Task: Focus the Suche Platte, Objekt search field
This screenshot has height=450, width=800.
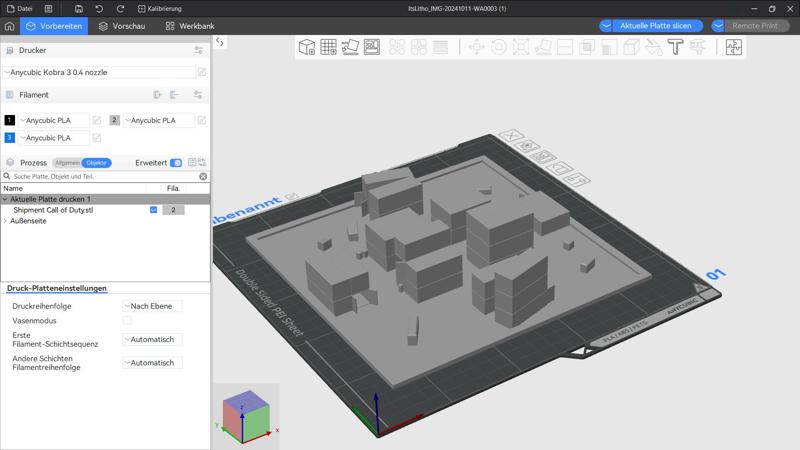Action: (x=105, y=177)
